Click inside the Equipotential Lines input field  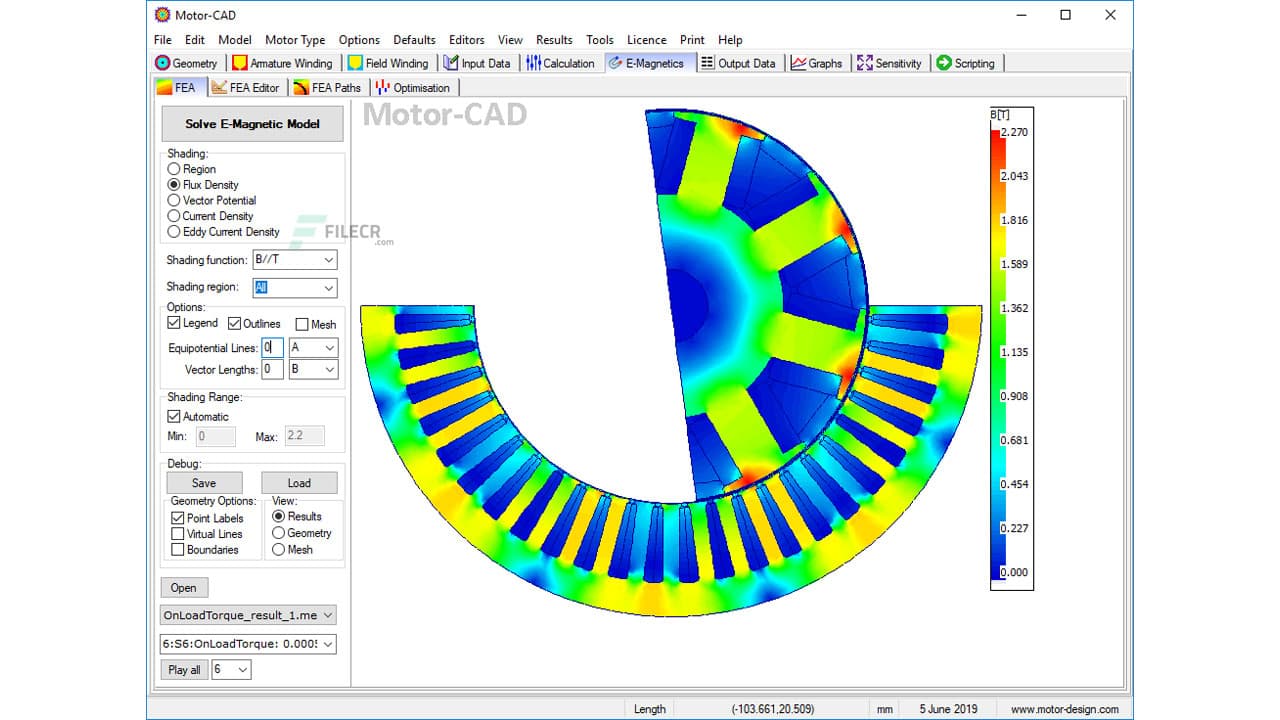[271, 347]
